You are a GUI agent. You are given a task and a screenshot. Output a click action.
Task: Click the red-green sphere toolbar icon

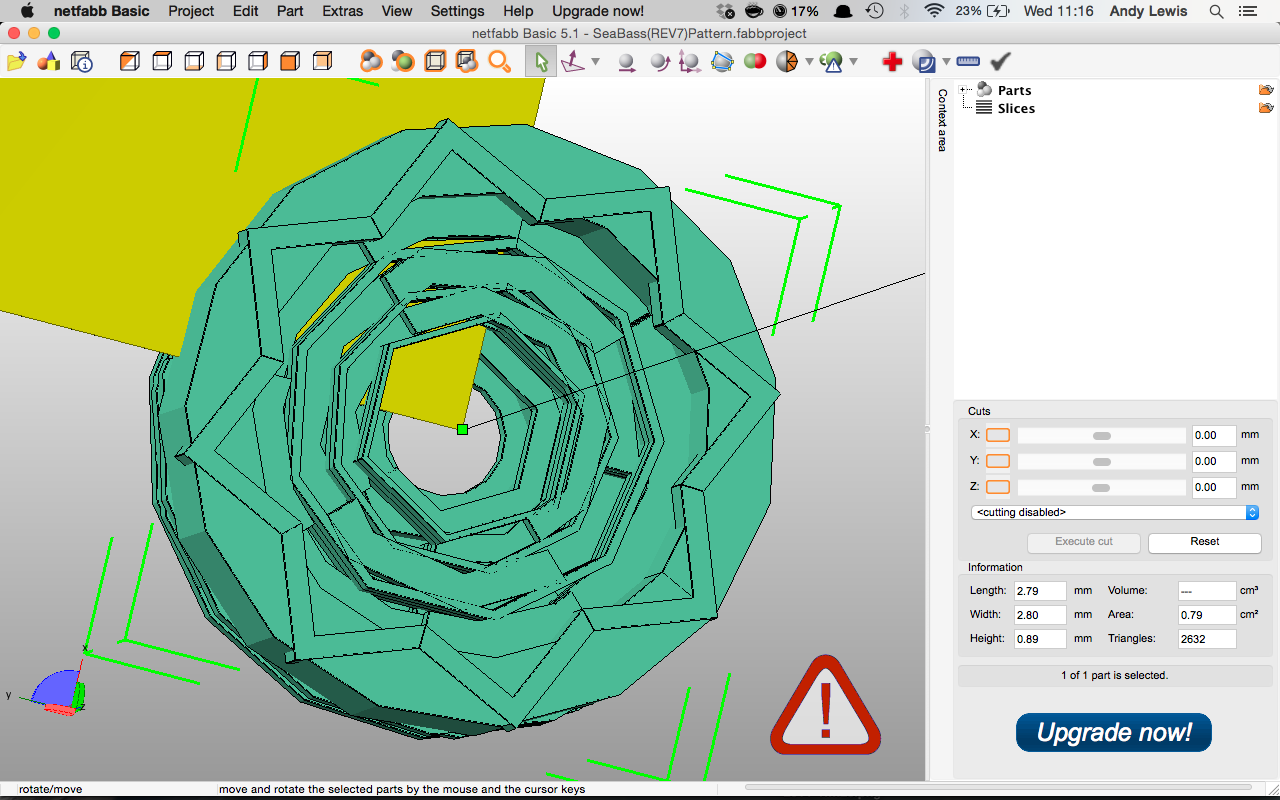tap(755, 62)
